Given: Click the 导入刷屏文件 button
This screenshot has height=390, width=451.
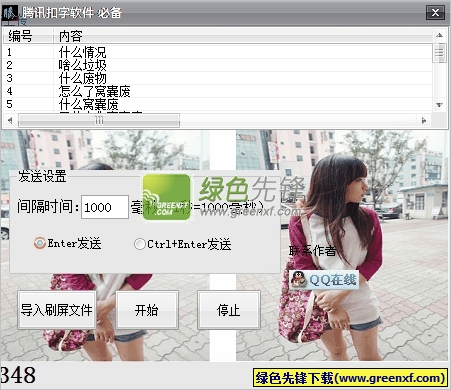Looking at the screenshot, I should (57, 310).
